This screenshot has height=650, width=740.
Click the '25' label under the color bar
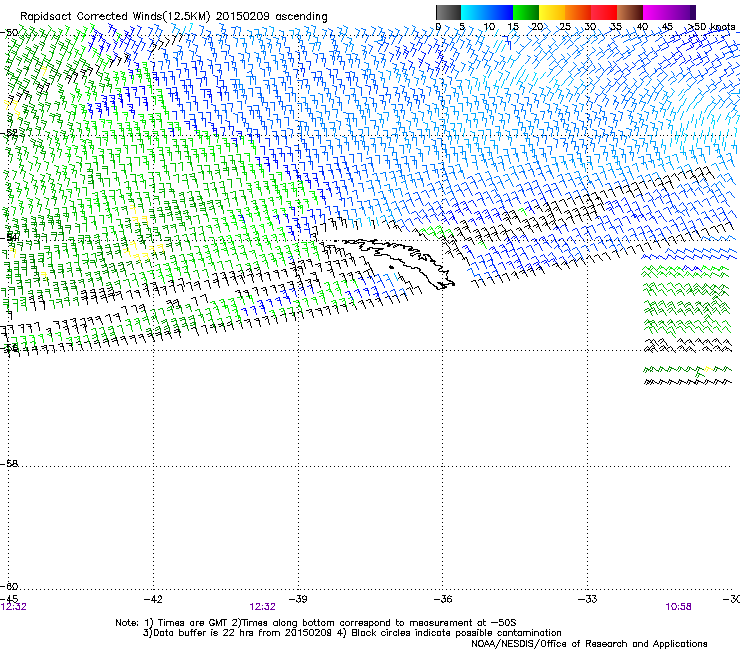coord(564,27)
